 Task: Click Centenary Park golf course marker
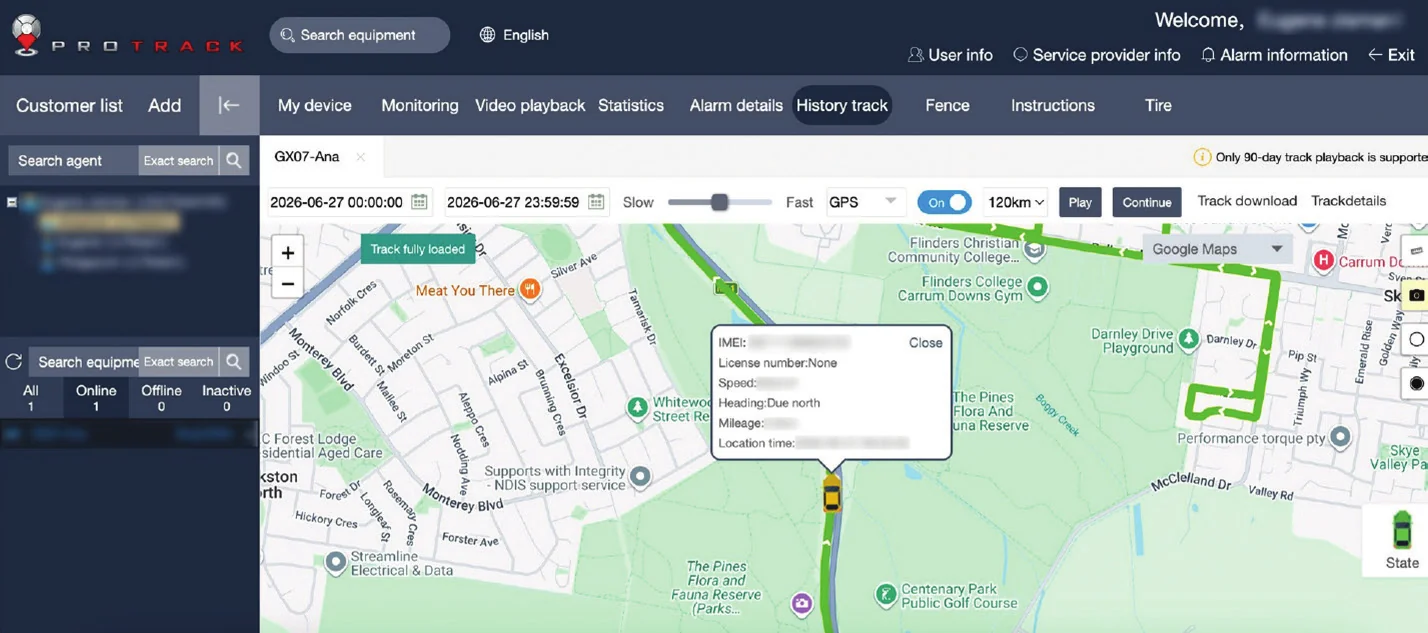pyautogui.click(x=885, y=595)
